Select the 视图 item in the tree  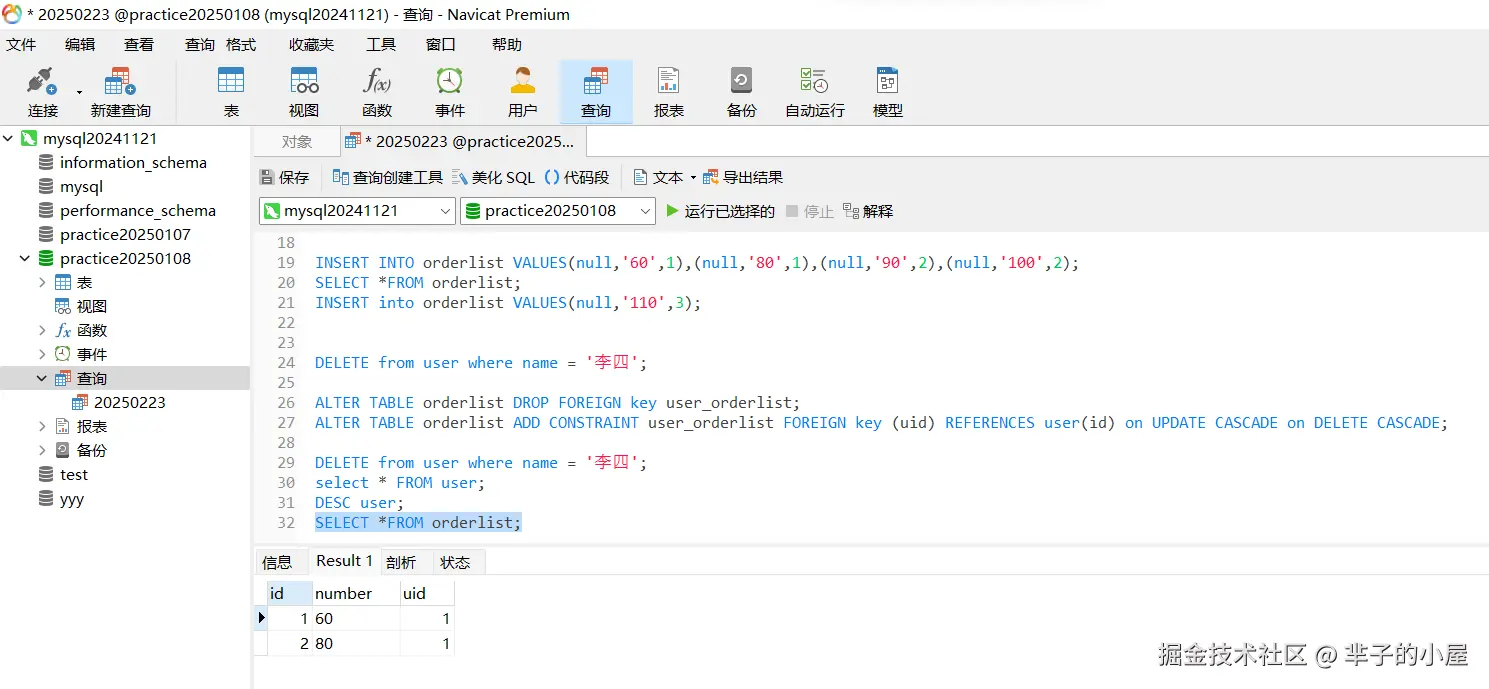(x=91, y=307)
